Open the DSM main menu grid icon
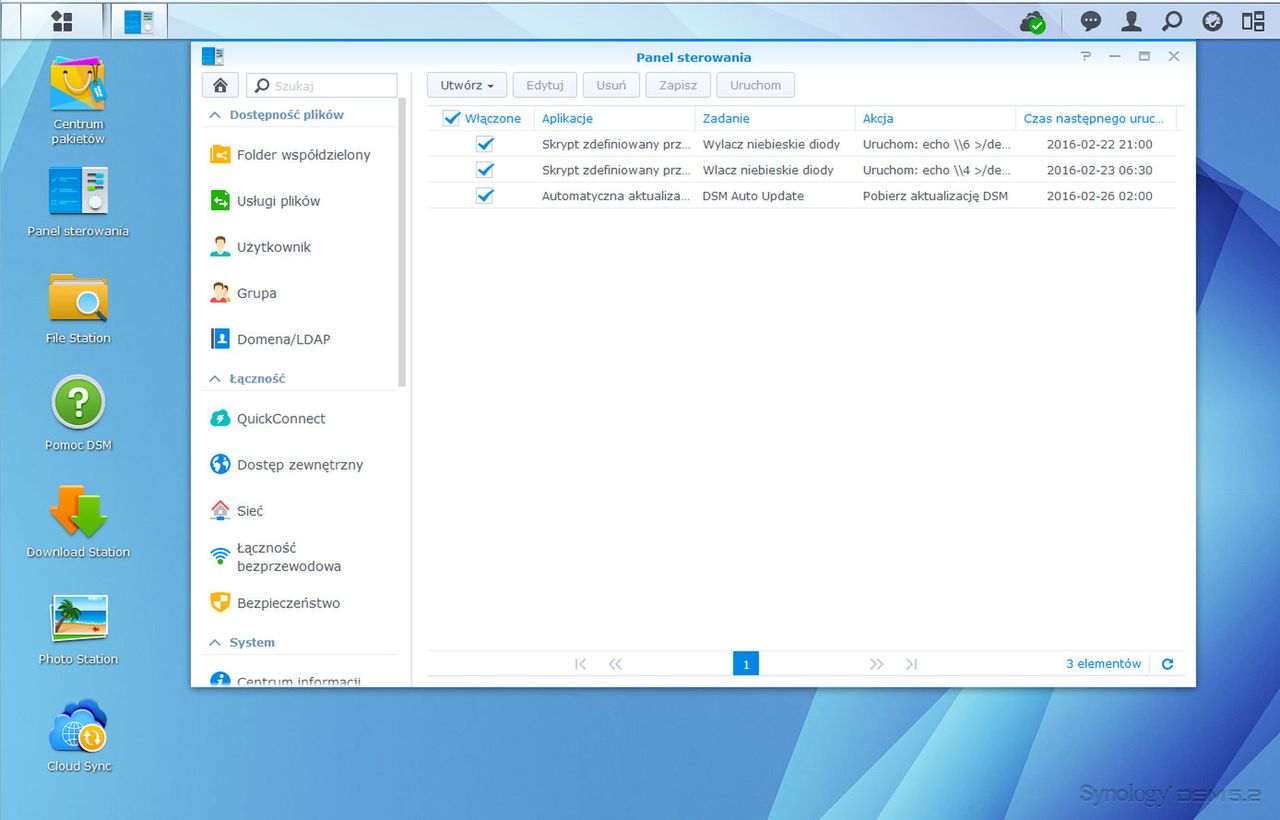1280x820 pixels. pos(62,21)
